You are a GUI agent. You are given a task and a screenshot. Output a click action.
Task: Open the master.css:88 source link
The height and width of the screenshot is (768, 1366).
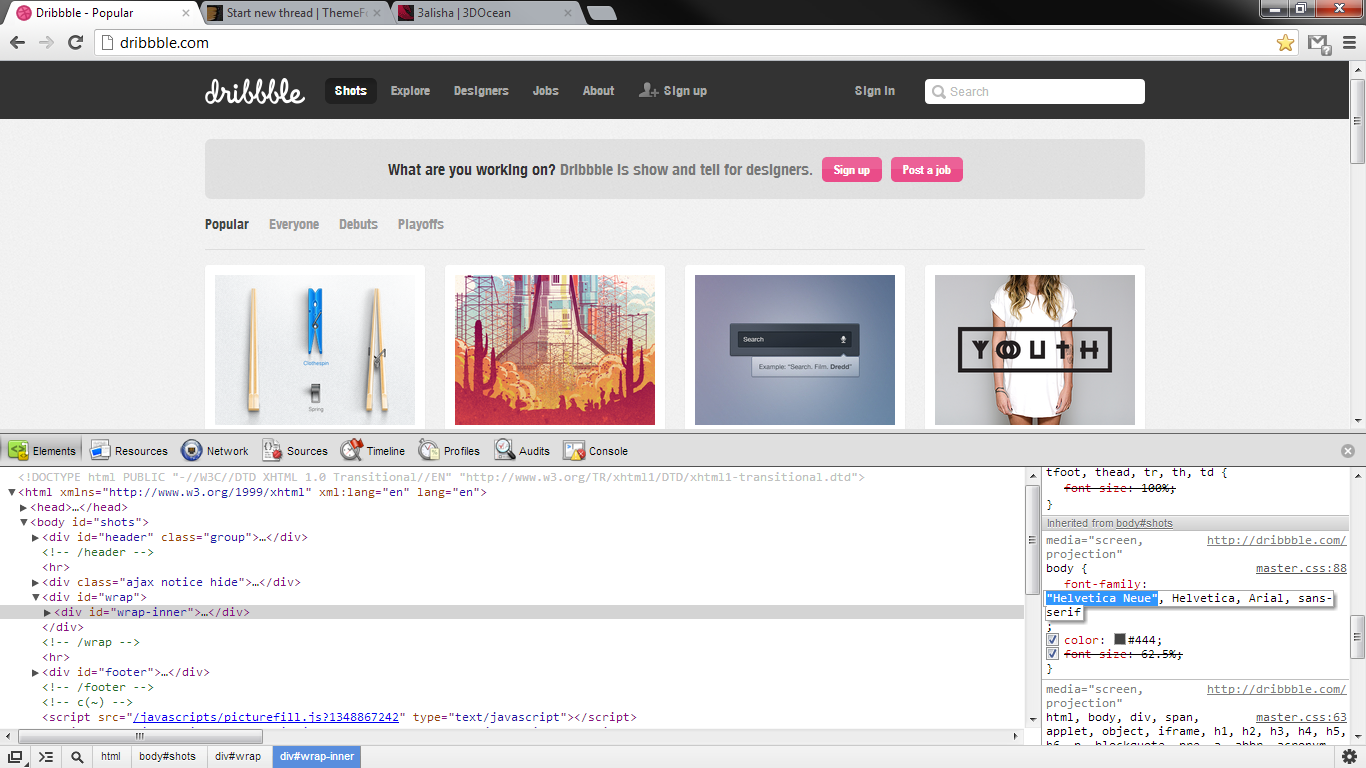click(x=1301, y=569)
